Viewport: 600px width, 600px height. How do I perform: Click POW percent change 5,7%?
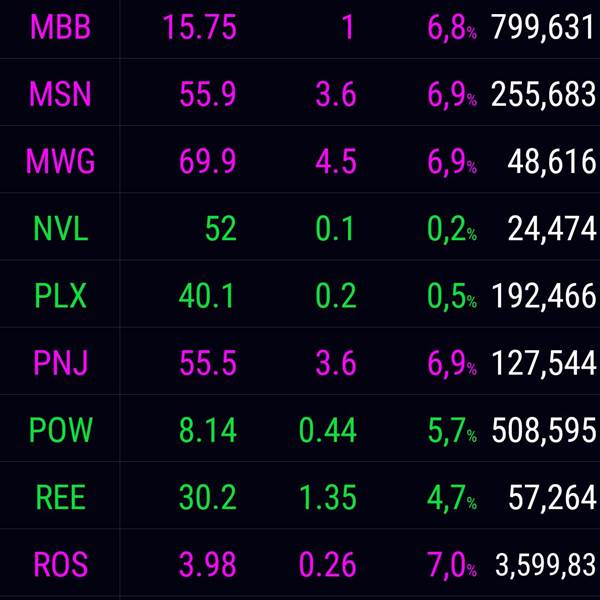click(x=452, y=431)
